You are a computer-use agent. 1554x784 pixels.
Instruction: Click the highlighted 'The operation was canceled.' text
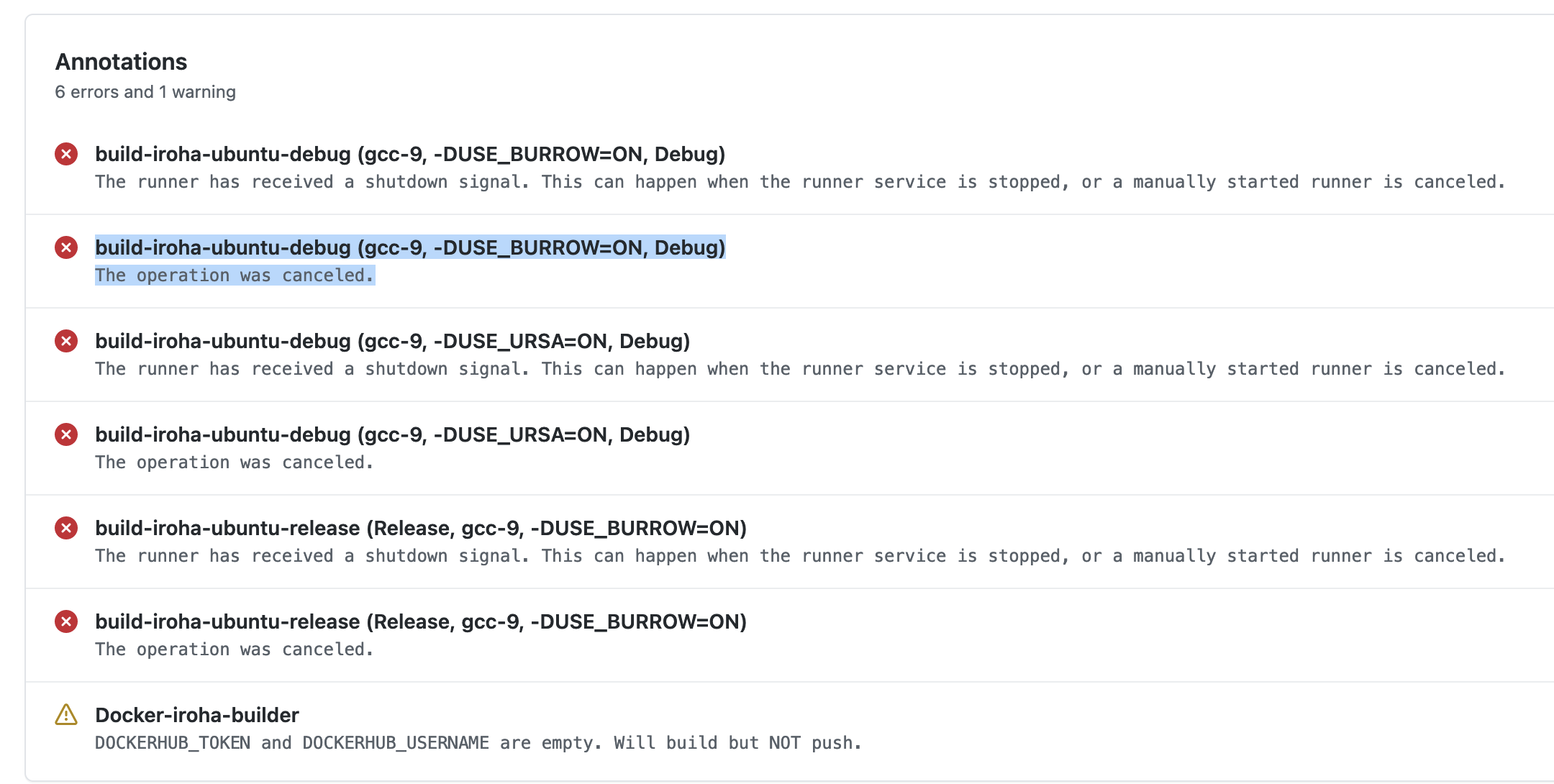click(x=235, y=275)
